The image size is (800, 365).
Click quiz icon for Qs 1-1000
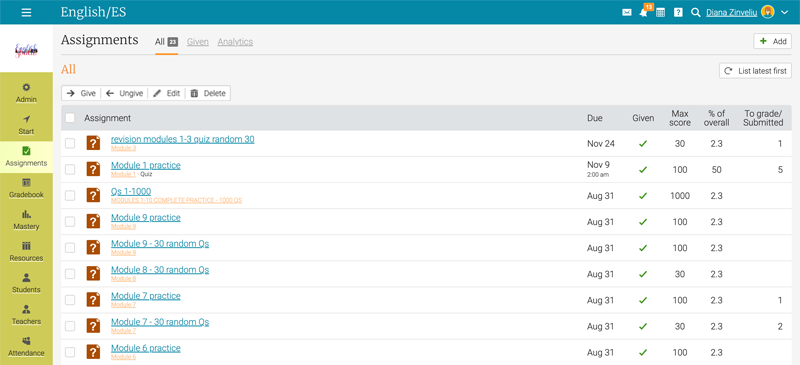click(x=93, y=196)
